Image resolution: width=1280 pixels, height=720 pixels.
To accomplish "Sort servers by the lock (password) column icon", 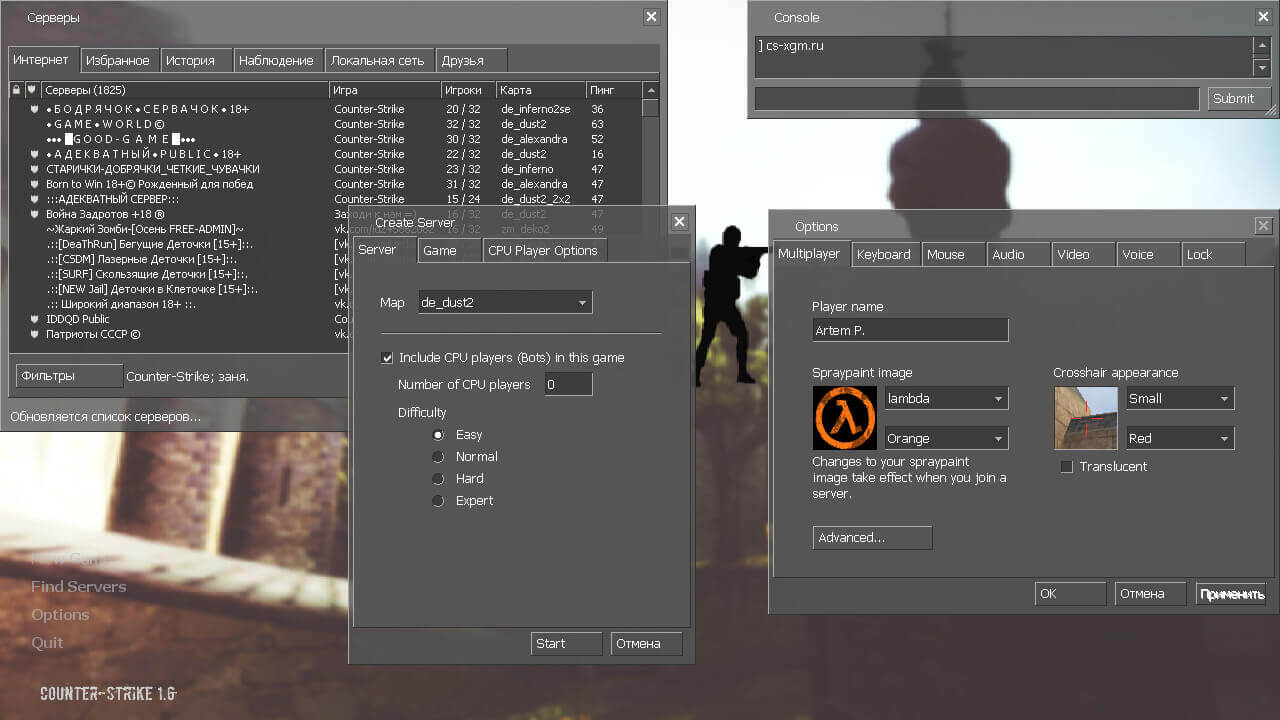I will click(16, 90).
